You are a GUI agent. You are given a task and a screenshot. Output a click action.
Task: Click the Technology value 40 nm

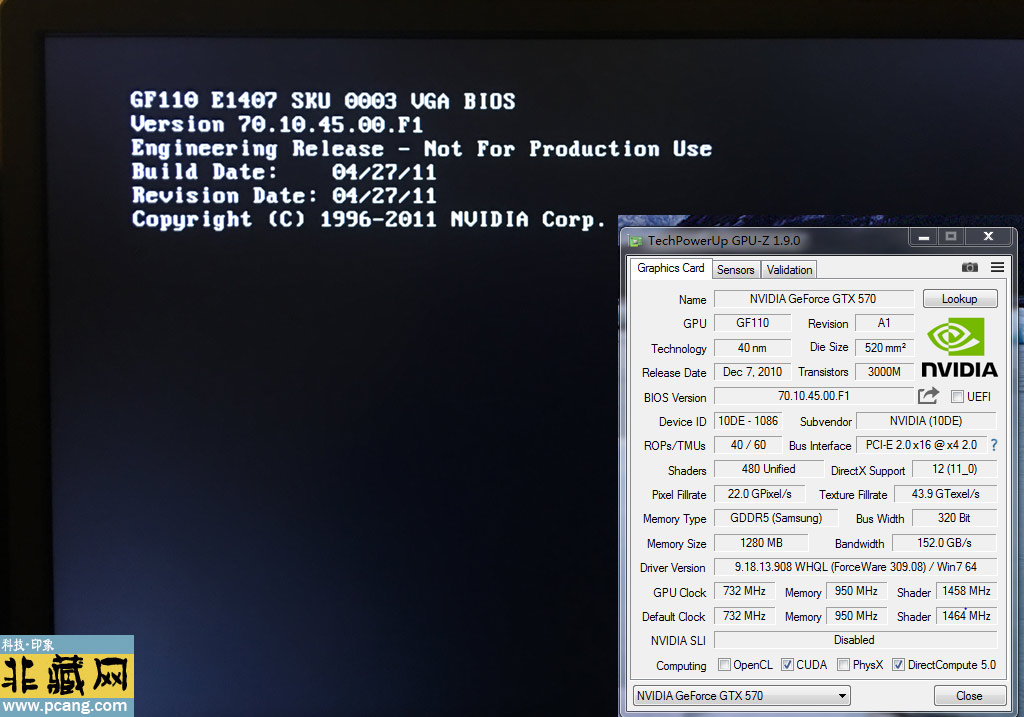(x=752, y=347)
